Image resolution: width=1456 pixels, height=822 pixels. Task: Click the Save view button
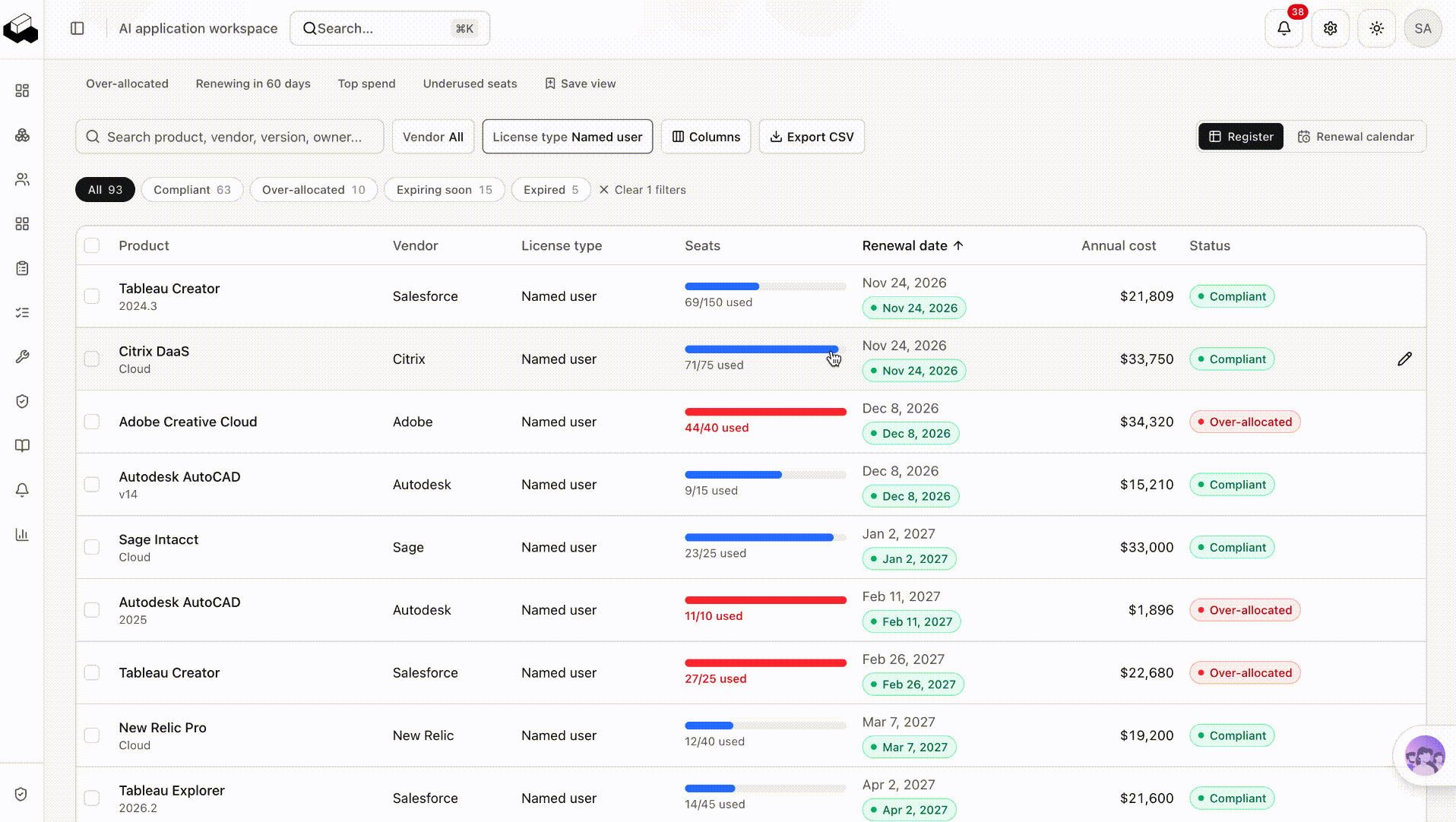point(581,84)
